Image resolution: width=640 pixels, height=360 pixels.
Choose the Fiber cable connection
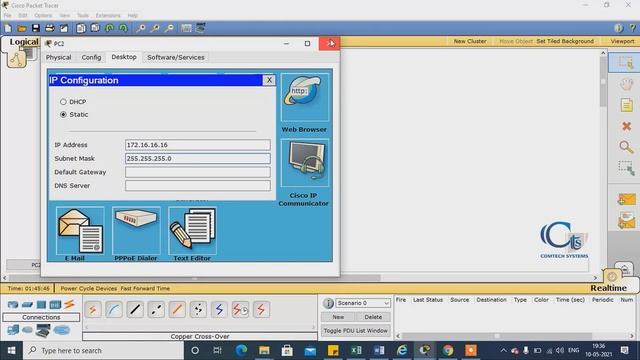click(x=177, y=310)
